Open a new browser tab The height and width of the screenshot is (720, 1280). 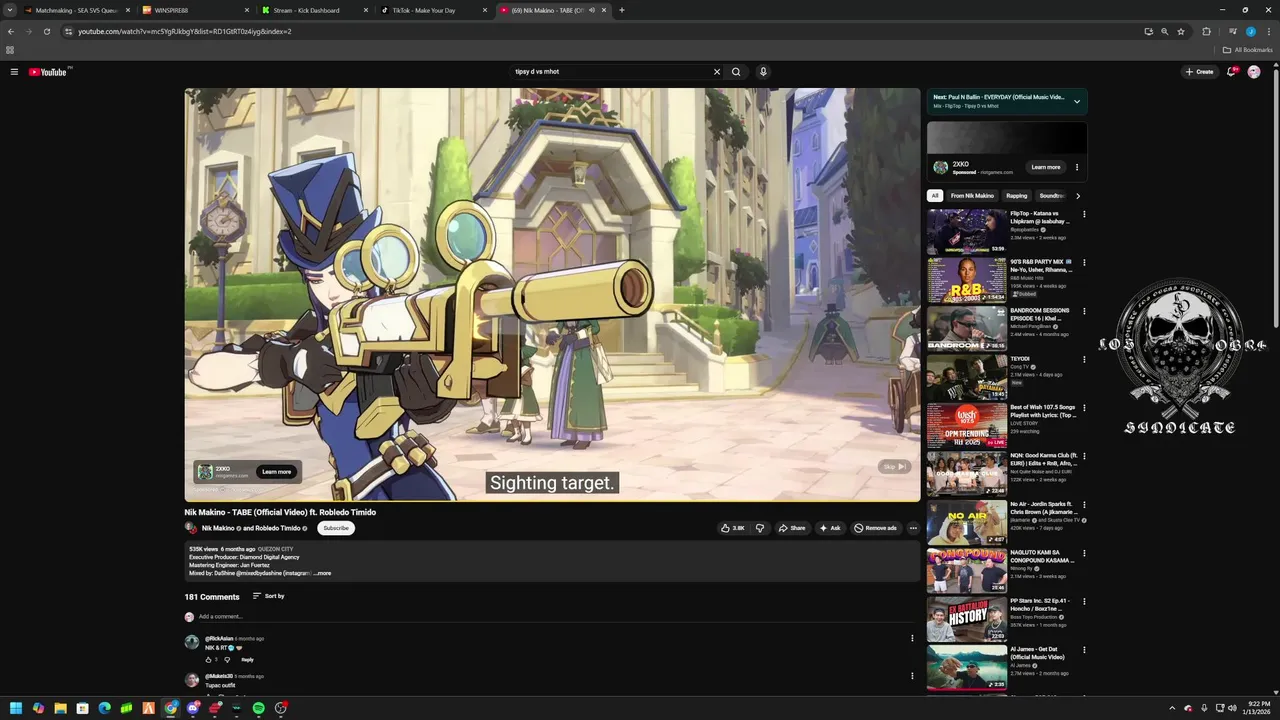(622, 10)
